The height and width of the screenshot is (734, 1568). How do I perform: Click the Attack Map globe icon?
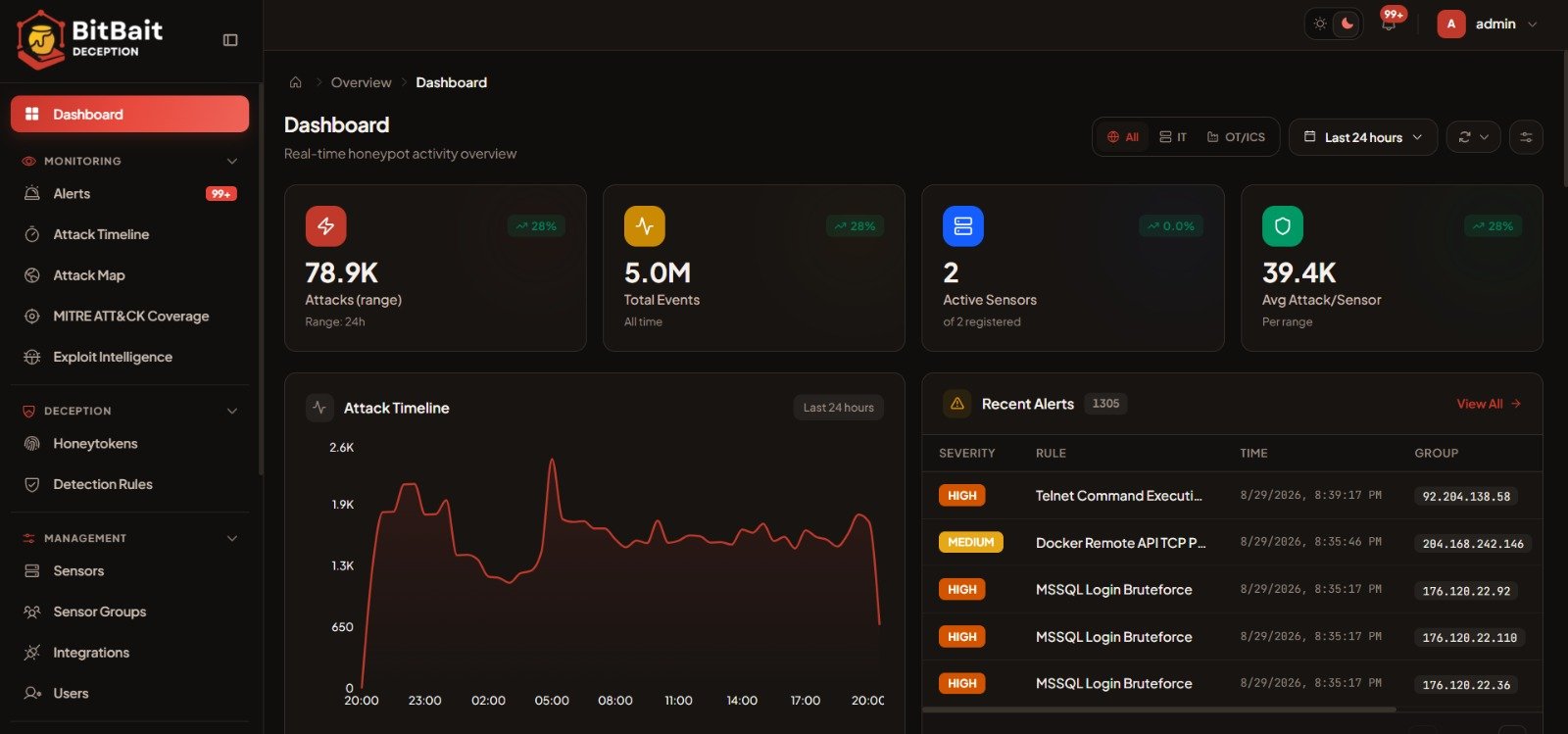point(32,275)
